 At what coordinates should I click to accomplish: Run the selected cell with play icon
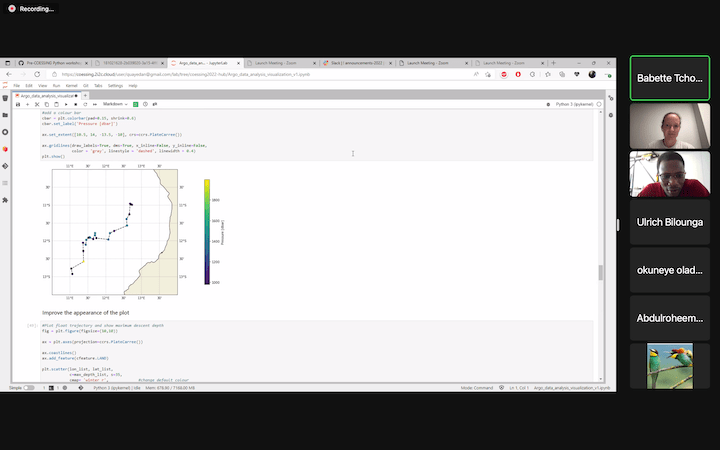click(x=67, y=104)
